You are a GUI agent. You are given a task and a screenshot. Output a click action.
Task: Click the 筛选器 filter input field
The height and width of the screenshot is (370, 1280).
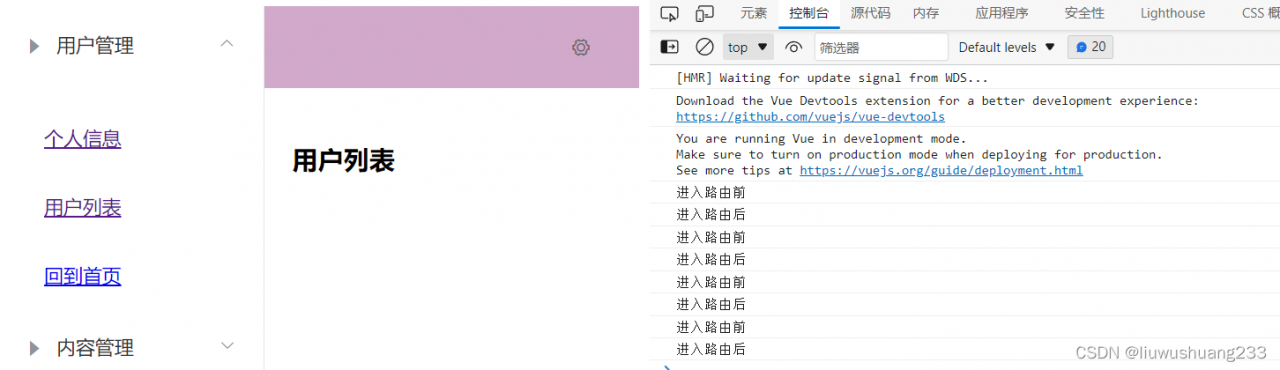(881, 47)
